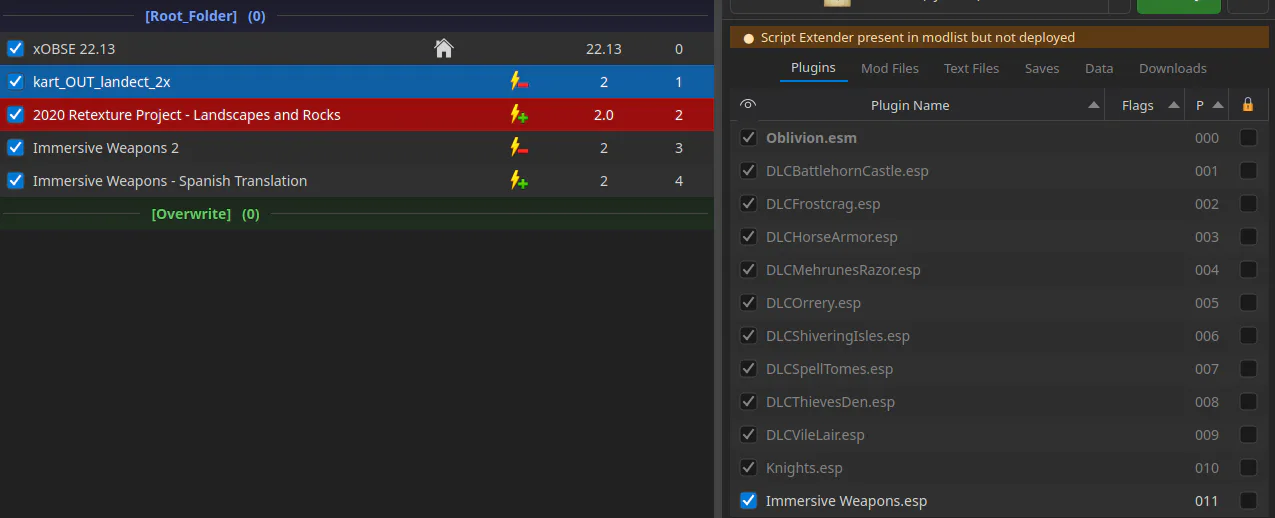
Task: Tick the lock checkbox for DLCSpellTomes.esp
Action: 1248,369
